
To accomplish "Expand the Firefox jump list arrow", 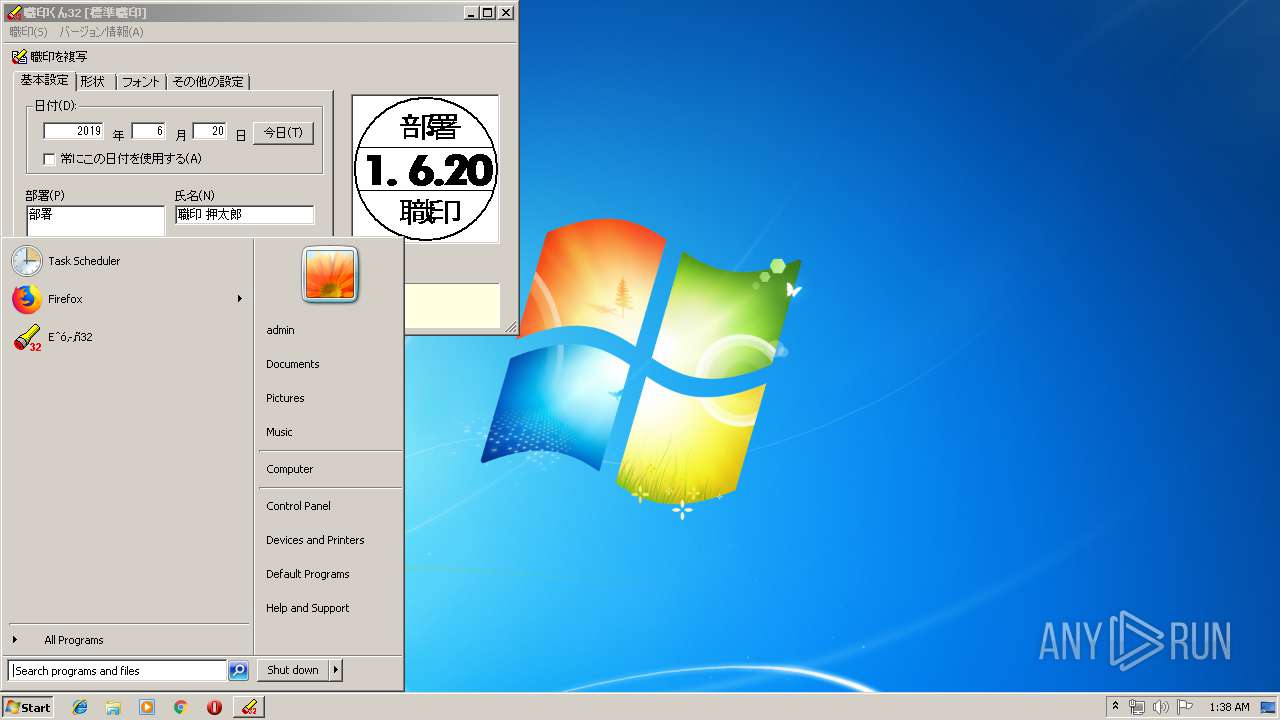I will [240, 299].
